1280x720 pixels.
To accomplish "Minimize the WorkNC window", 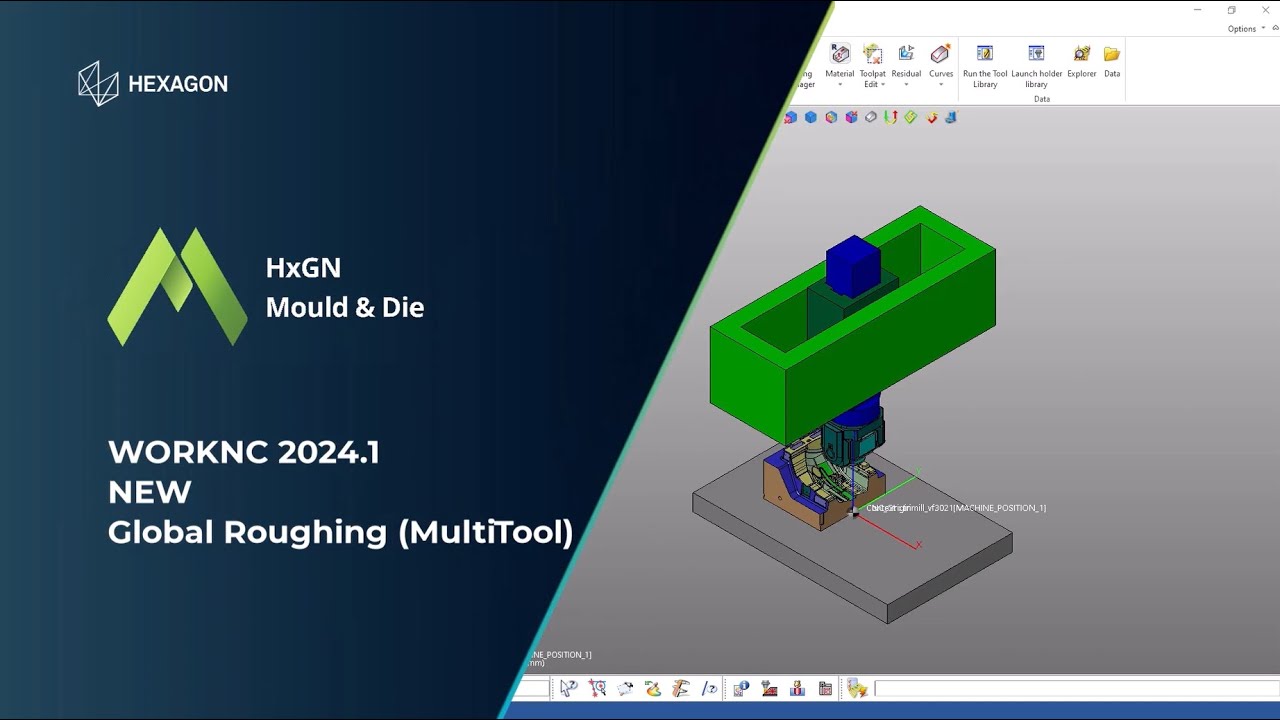I will tap(1198, 10).
